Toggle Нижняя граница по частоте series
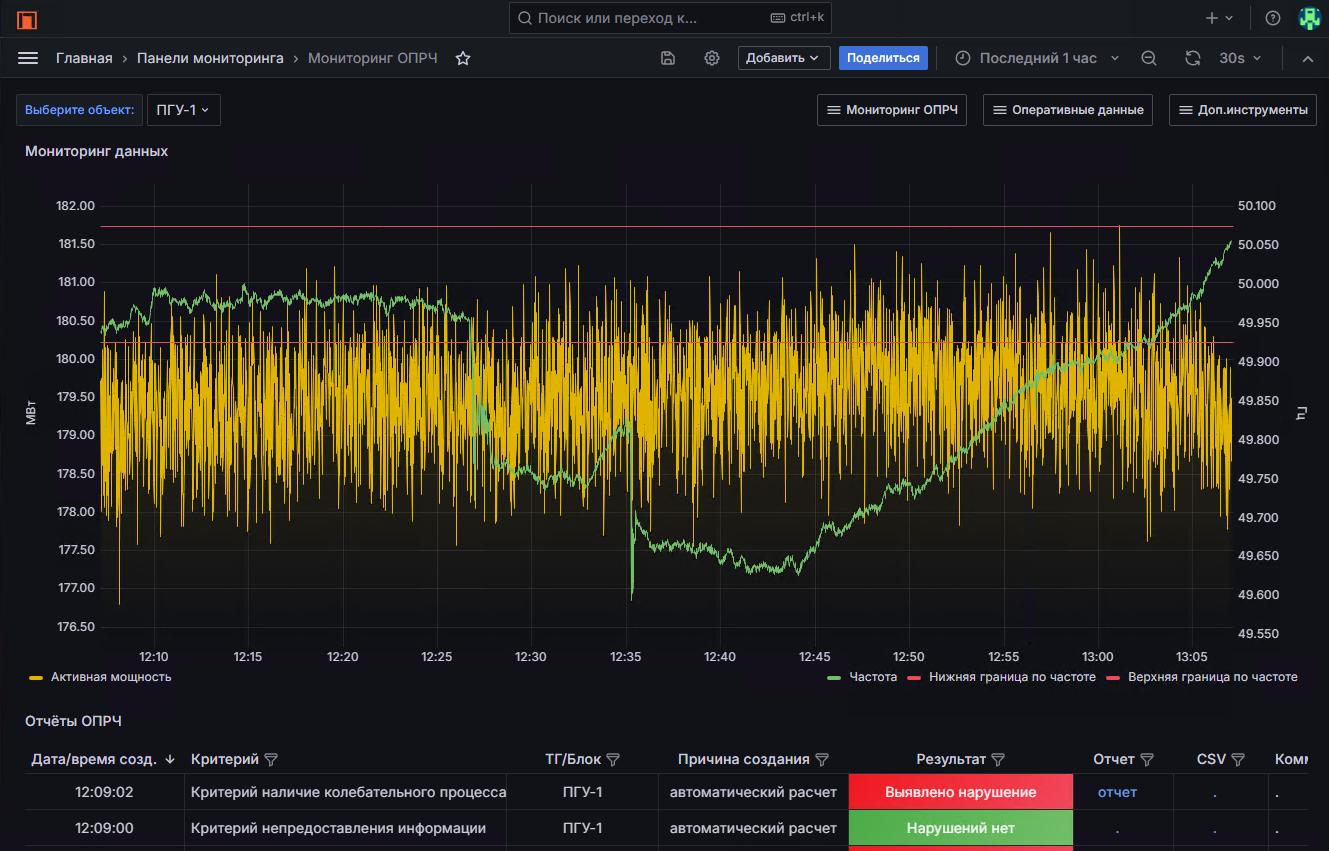 1011,677
